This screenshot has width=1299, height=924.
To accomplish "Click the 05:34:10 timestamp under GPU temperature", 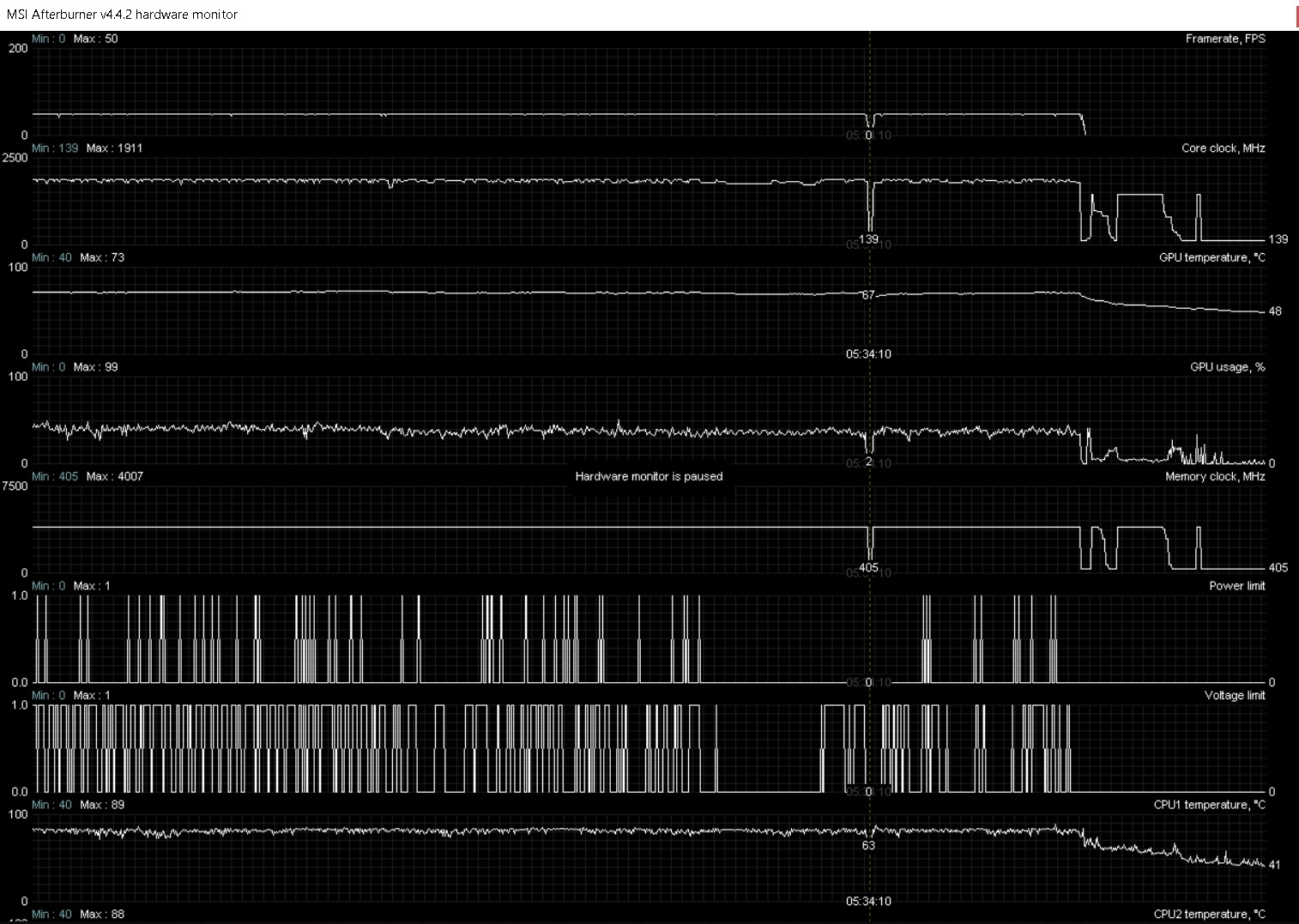I will tap(868, 353).
